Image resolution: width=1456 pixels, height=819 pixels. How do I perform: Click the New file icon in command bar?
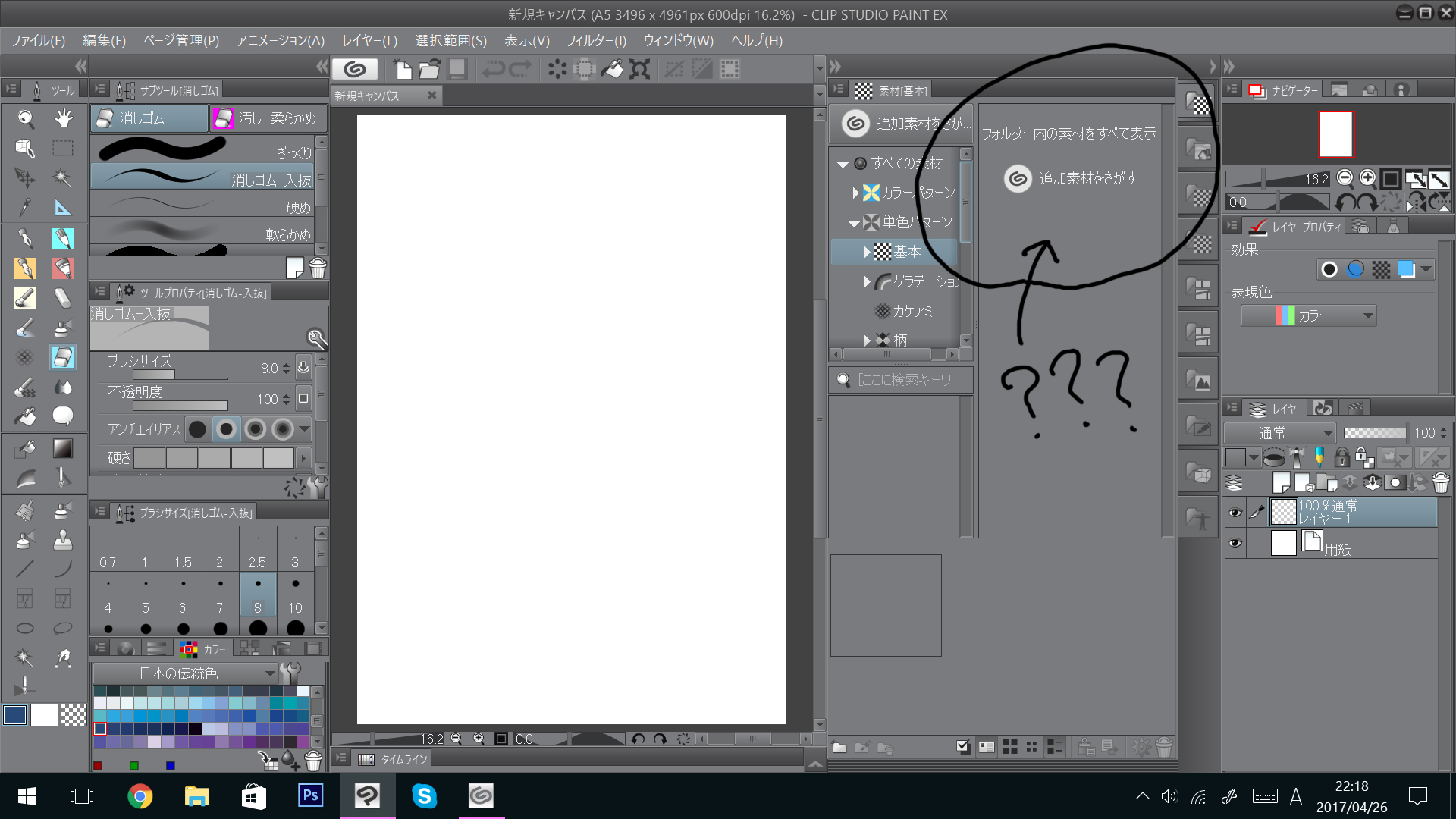[403, 70]
